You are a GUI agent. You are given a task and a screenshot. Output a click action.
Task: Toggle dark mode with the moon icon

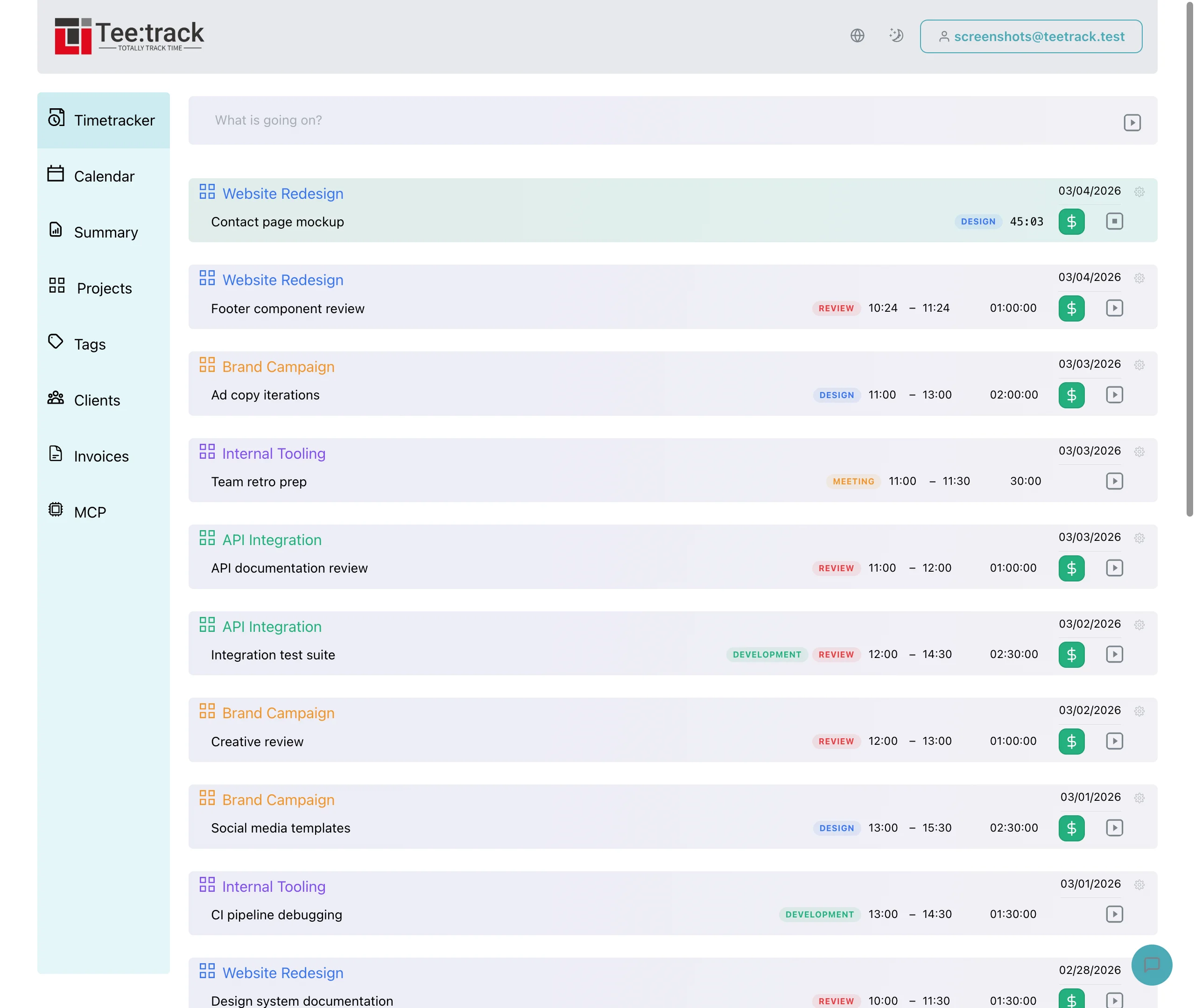tap(896, 35)
